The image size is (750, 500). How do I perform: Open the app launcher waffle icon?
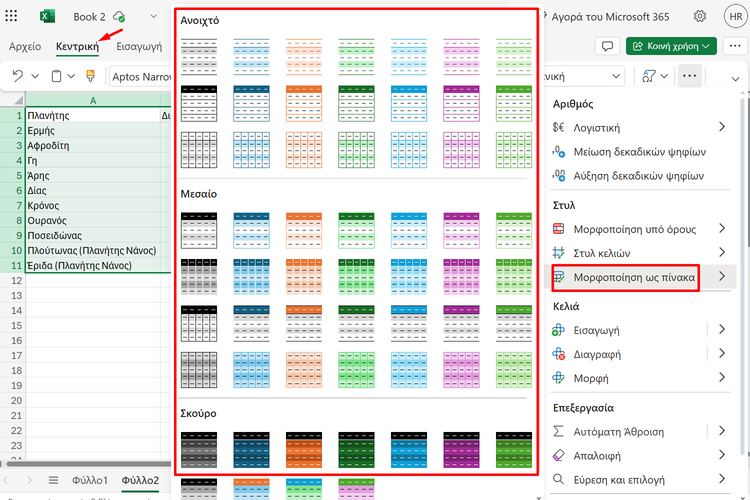pyautogui.click(x=13, y=17)
